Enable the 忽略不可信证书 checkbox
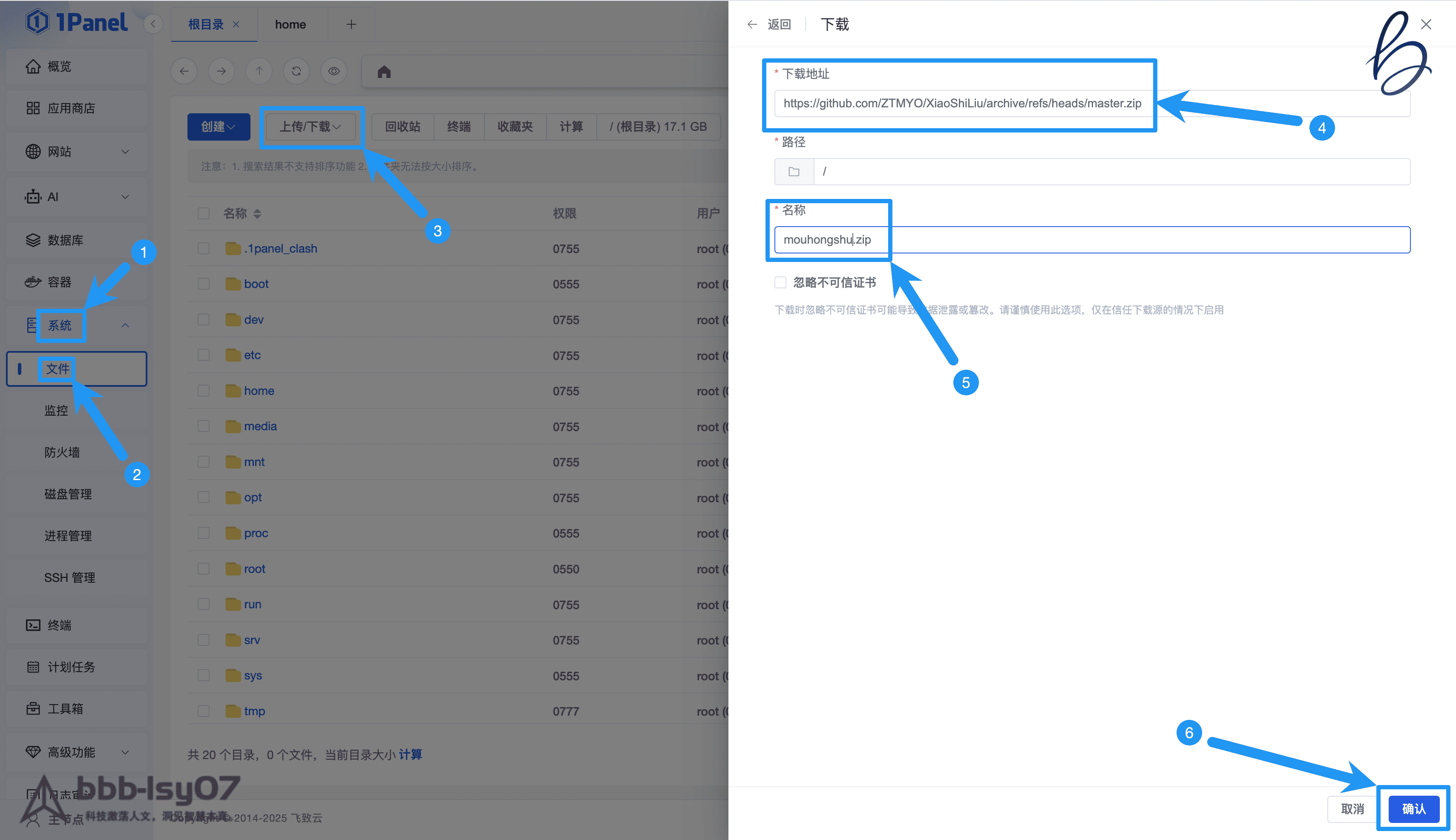This screenshot has width=1456, height=840. pyautogui.click(x=780, y=282)
